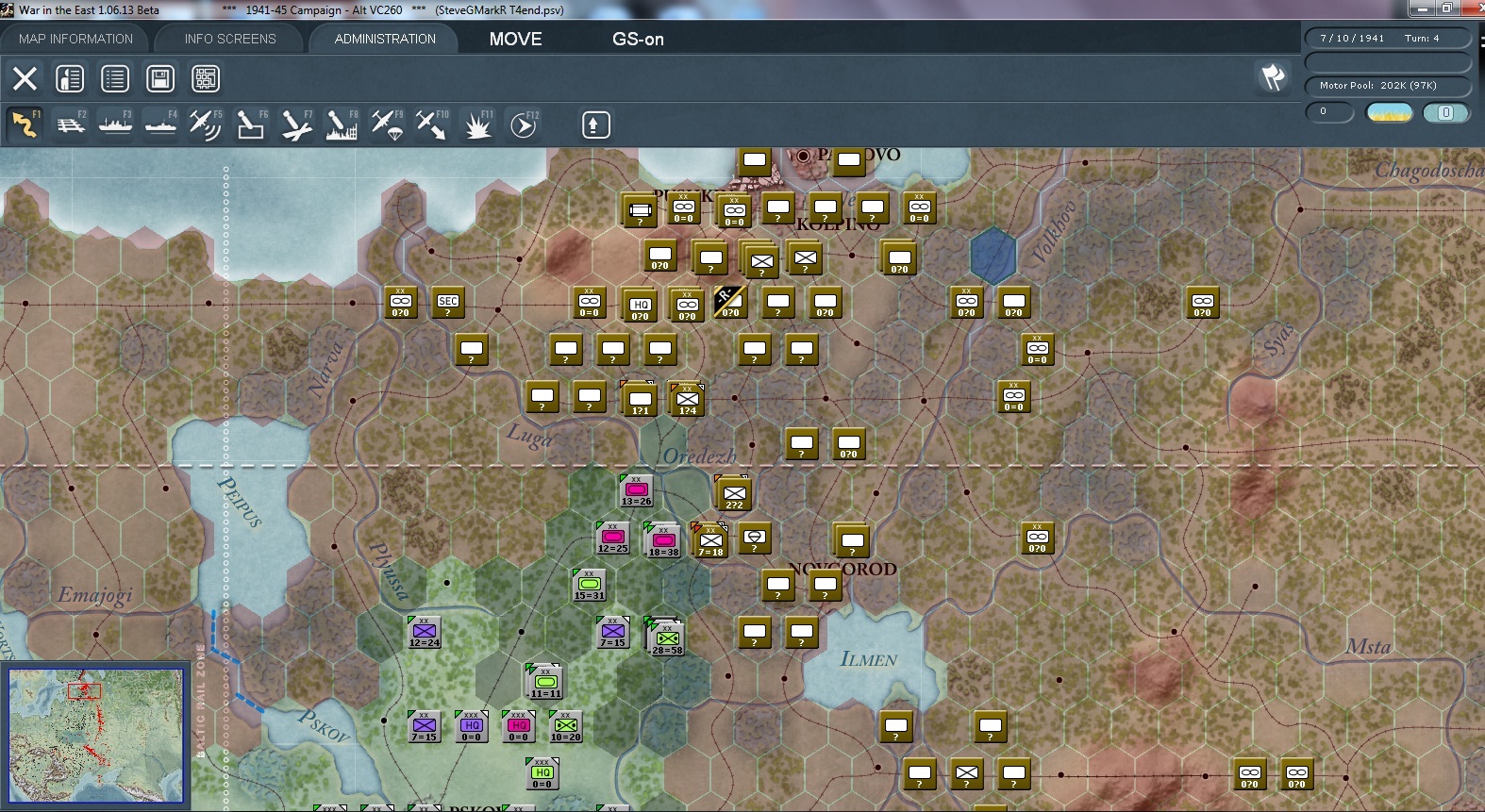Select the green unit labeled 11=11
The width and height of the screenshot is (1485, 812).
pyautogui.click(x=544, y=681)
